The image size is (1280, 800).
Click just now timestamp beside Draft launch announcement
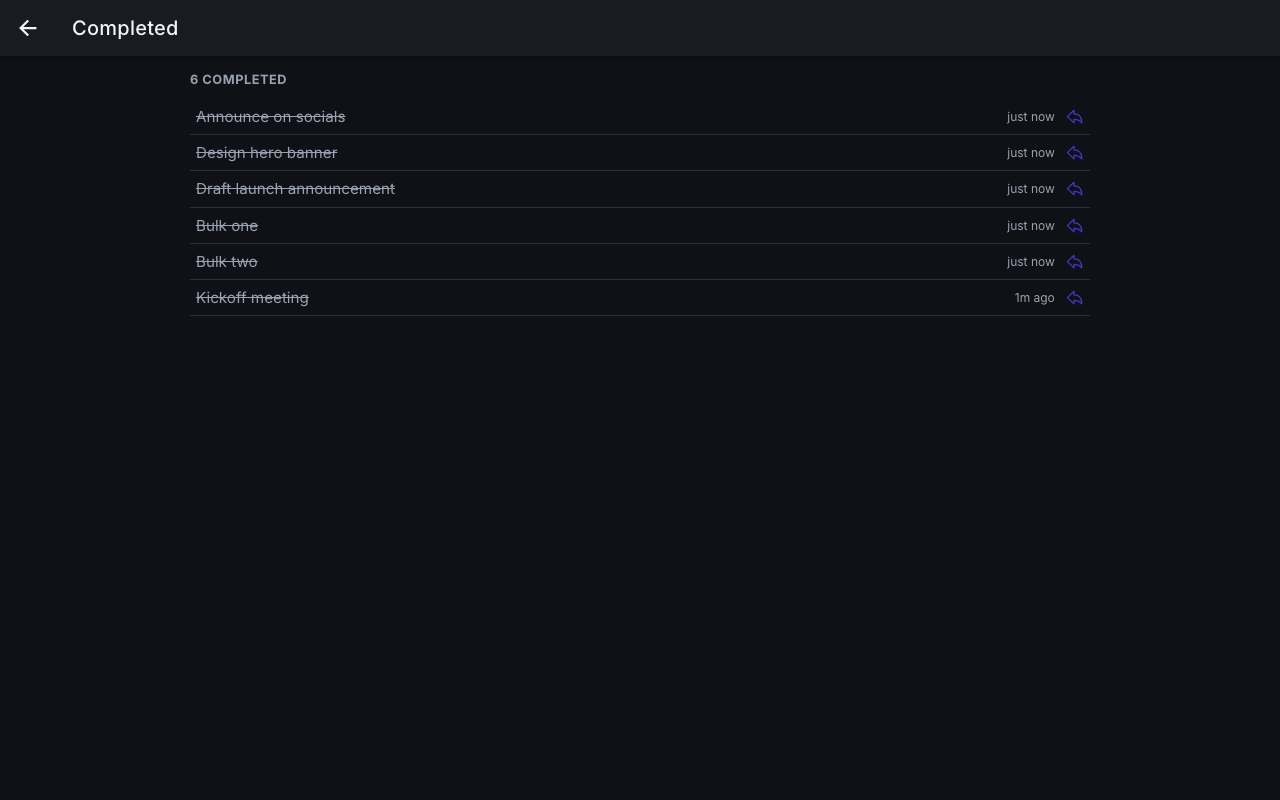(1030, 189)
